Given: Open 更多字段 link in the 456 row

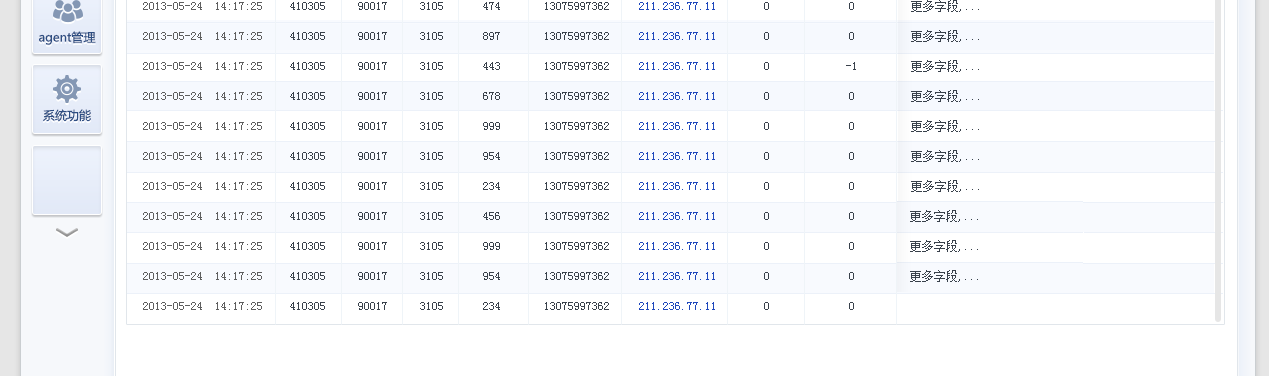Looking at the screenshot, I should (945, 216).
